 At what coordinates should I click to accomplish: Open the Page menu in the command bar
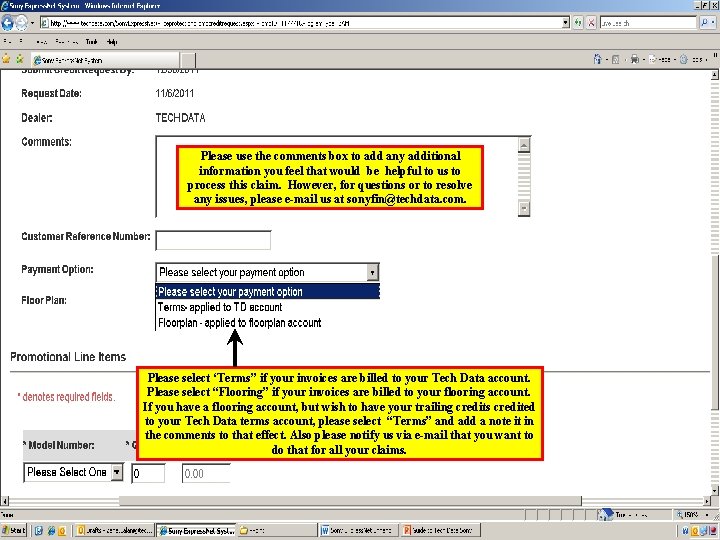coord(662,59)
